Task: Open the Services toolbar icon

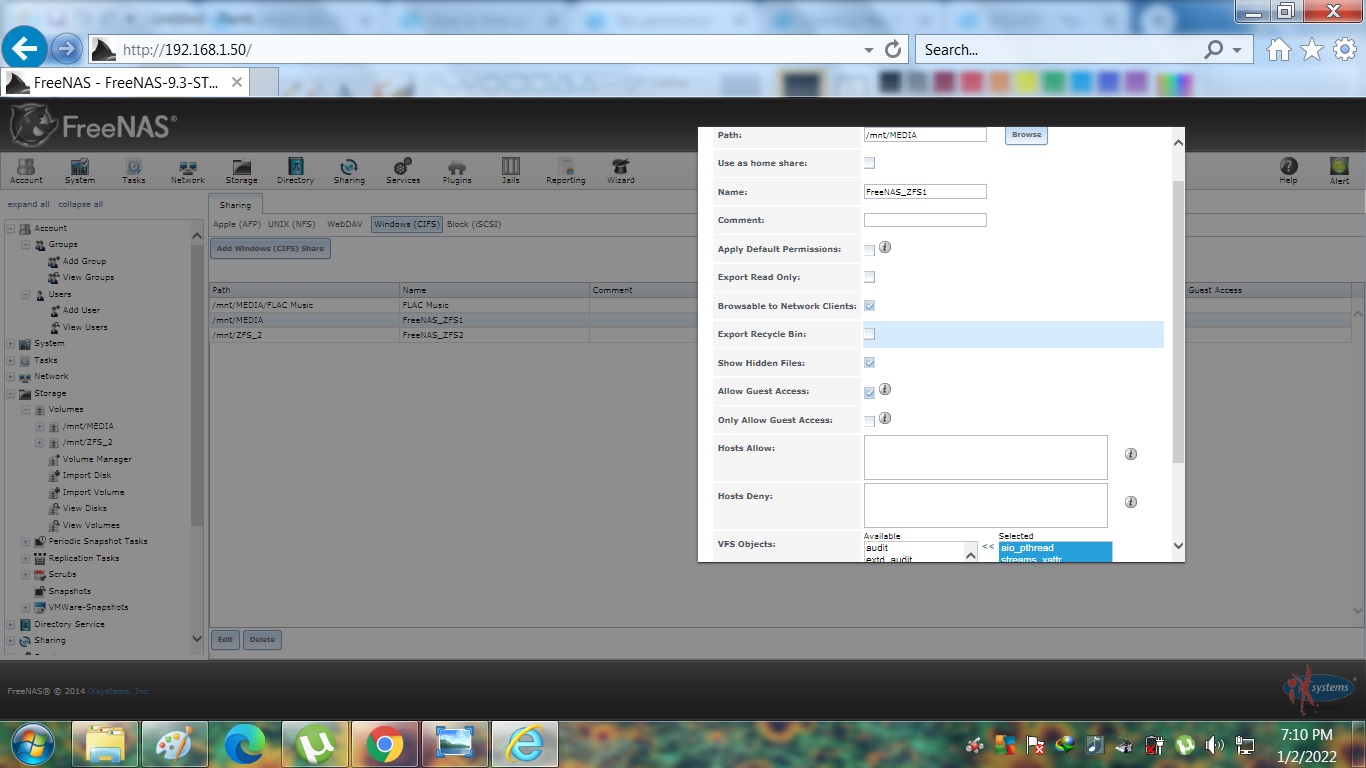Action: coord(403,171)
